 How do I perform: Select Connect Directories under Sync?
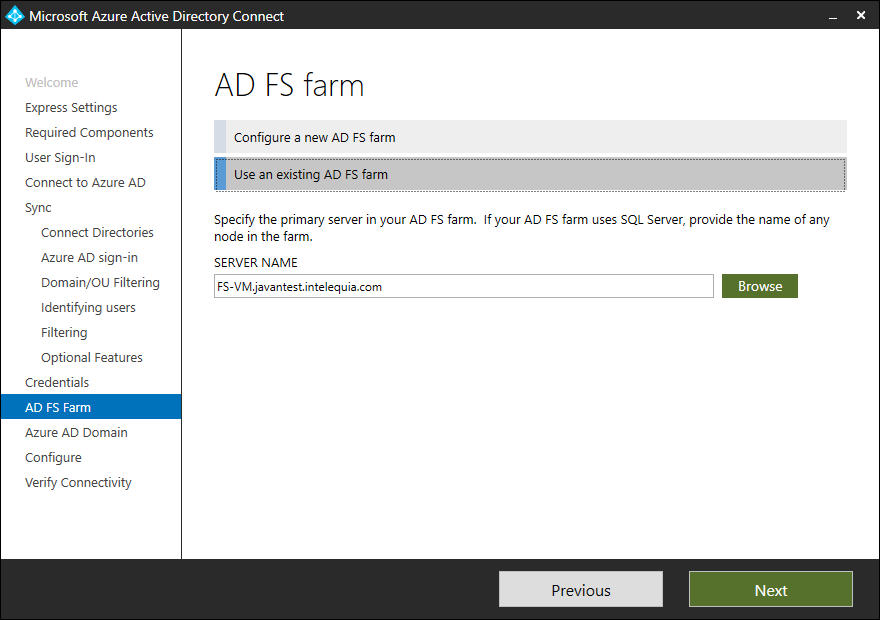pyautogui.click(x=97, y=232)
